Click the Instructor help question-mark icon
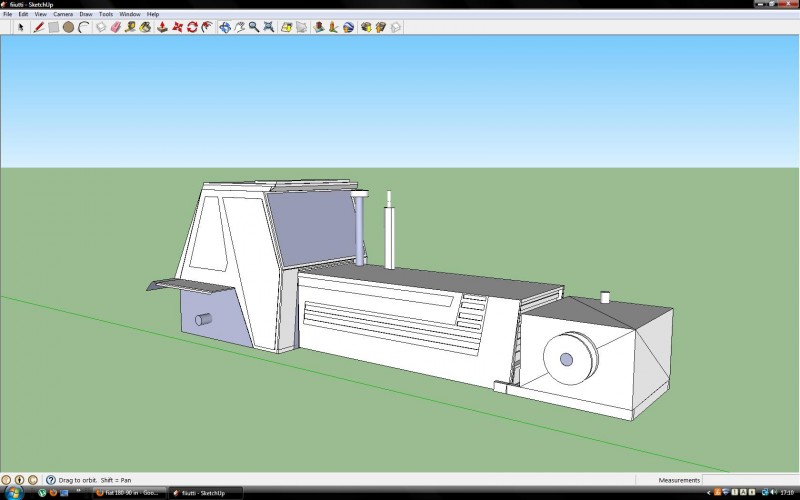 point(51,480)
